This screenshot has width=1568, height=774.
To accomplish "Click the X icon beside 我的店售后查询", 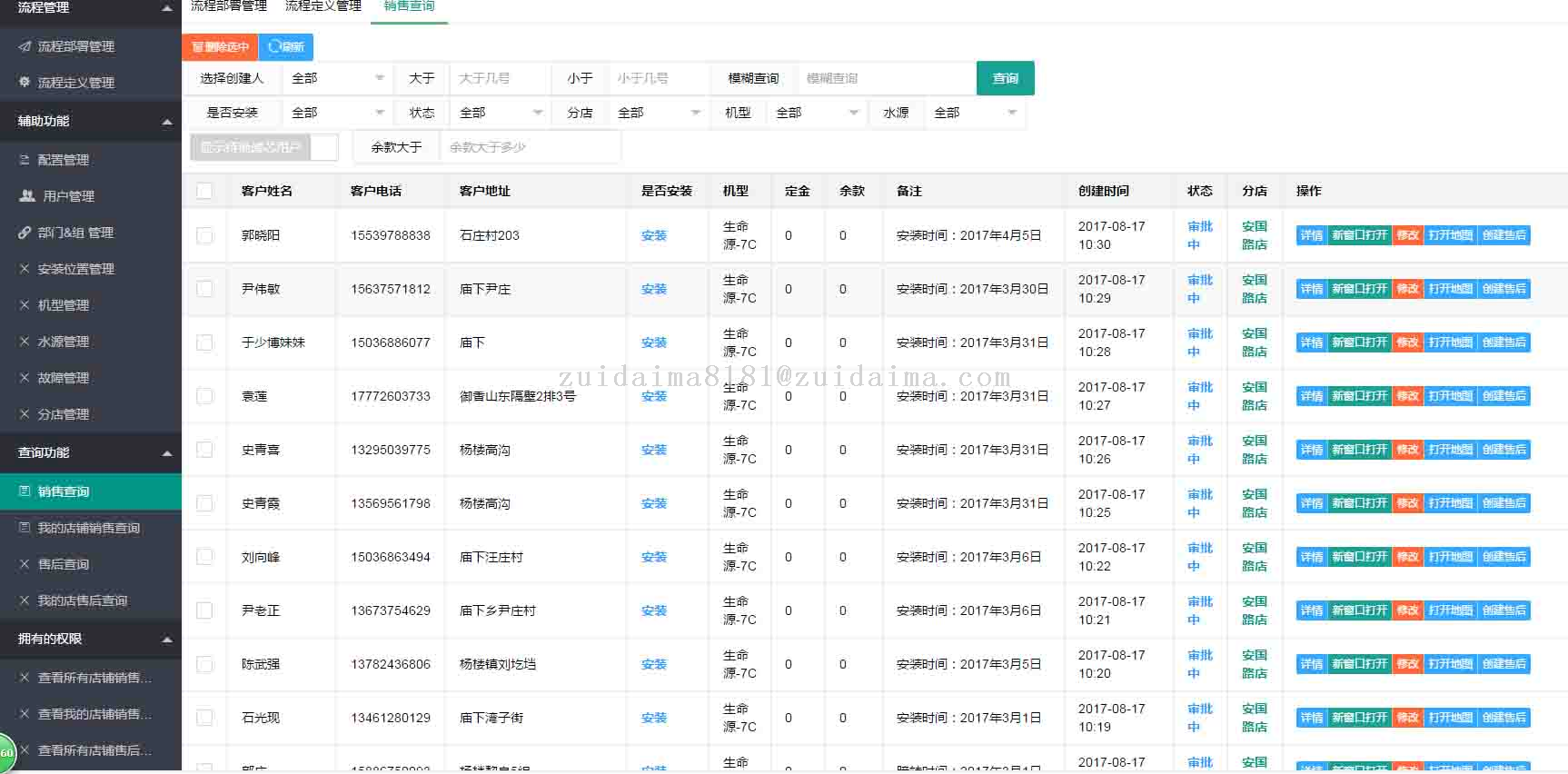I will click(25, 600).
